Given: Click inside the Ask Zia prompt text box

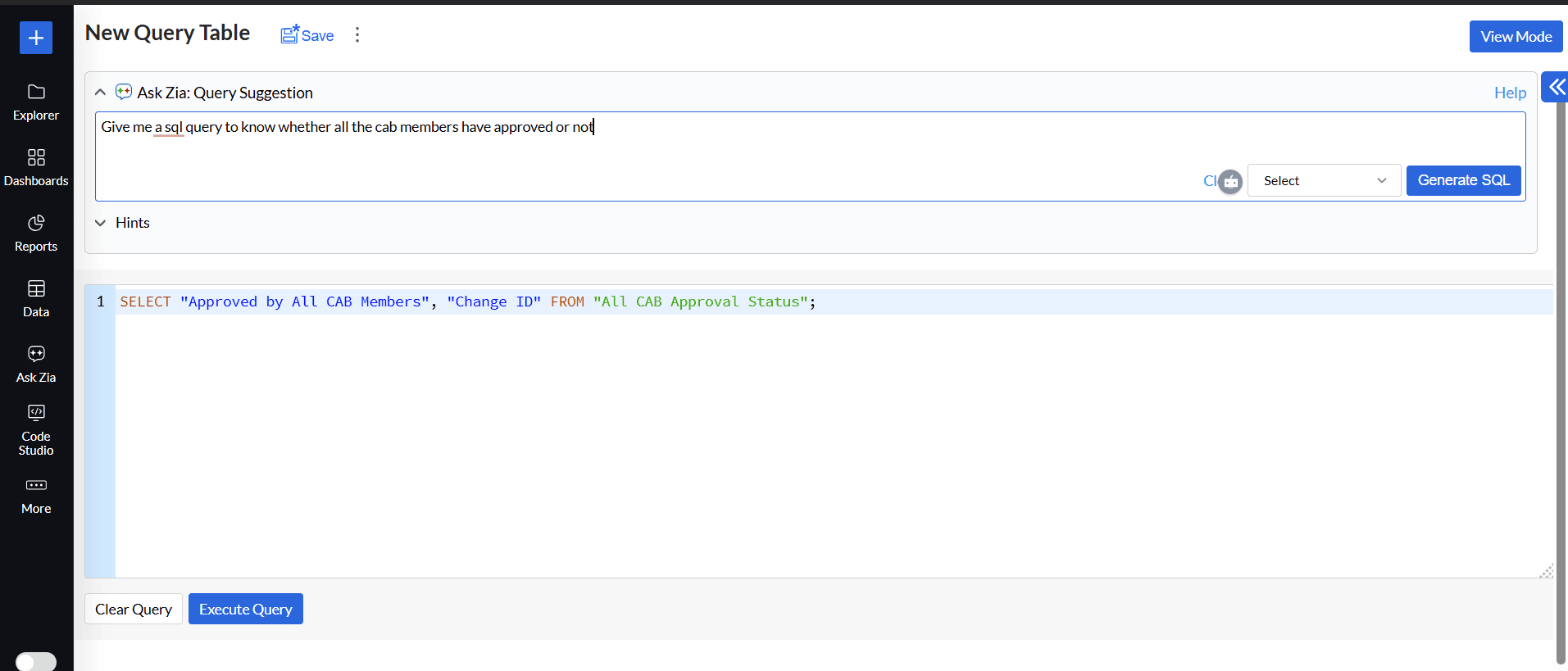Looking at the screenshot, I should tap(639, 147).
